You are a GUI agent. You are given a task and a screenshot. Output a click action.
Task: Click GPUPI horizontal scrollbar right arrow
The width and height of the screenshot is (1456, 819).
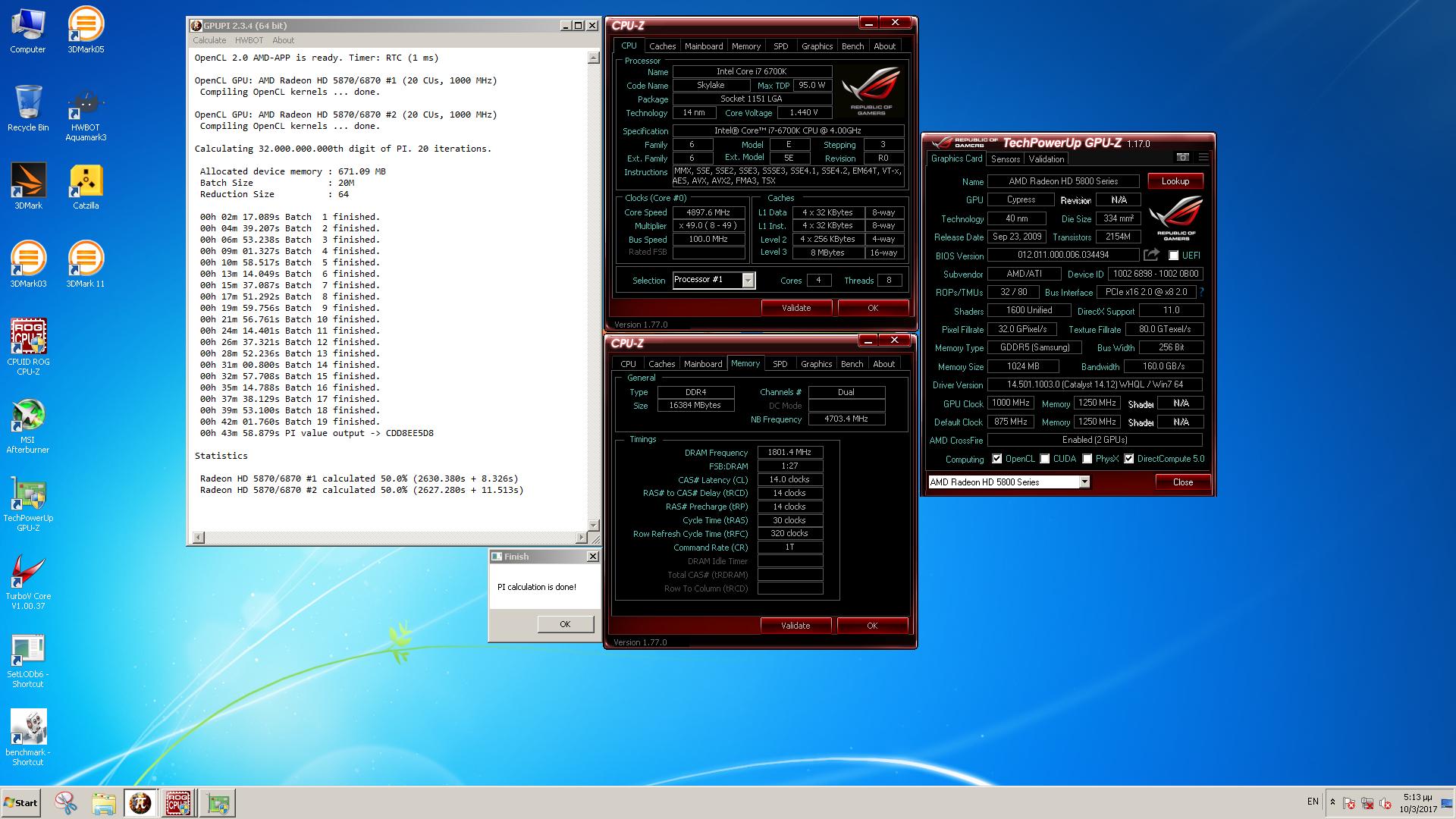(x=581, y=538)
